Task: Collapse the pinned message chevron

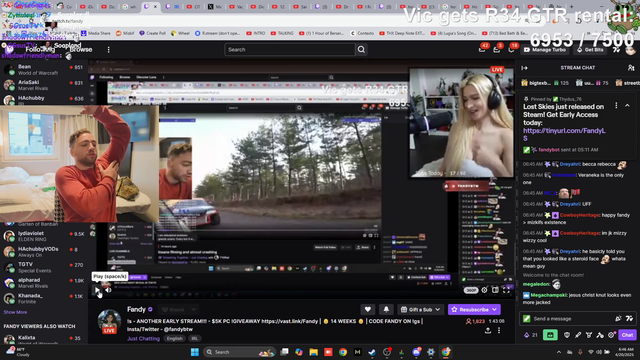Action: [627, 106]
